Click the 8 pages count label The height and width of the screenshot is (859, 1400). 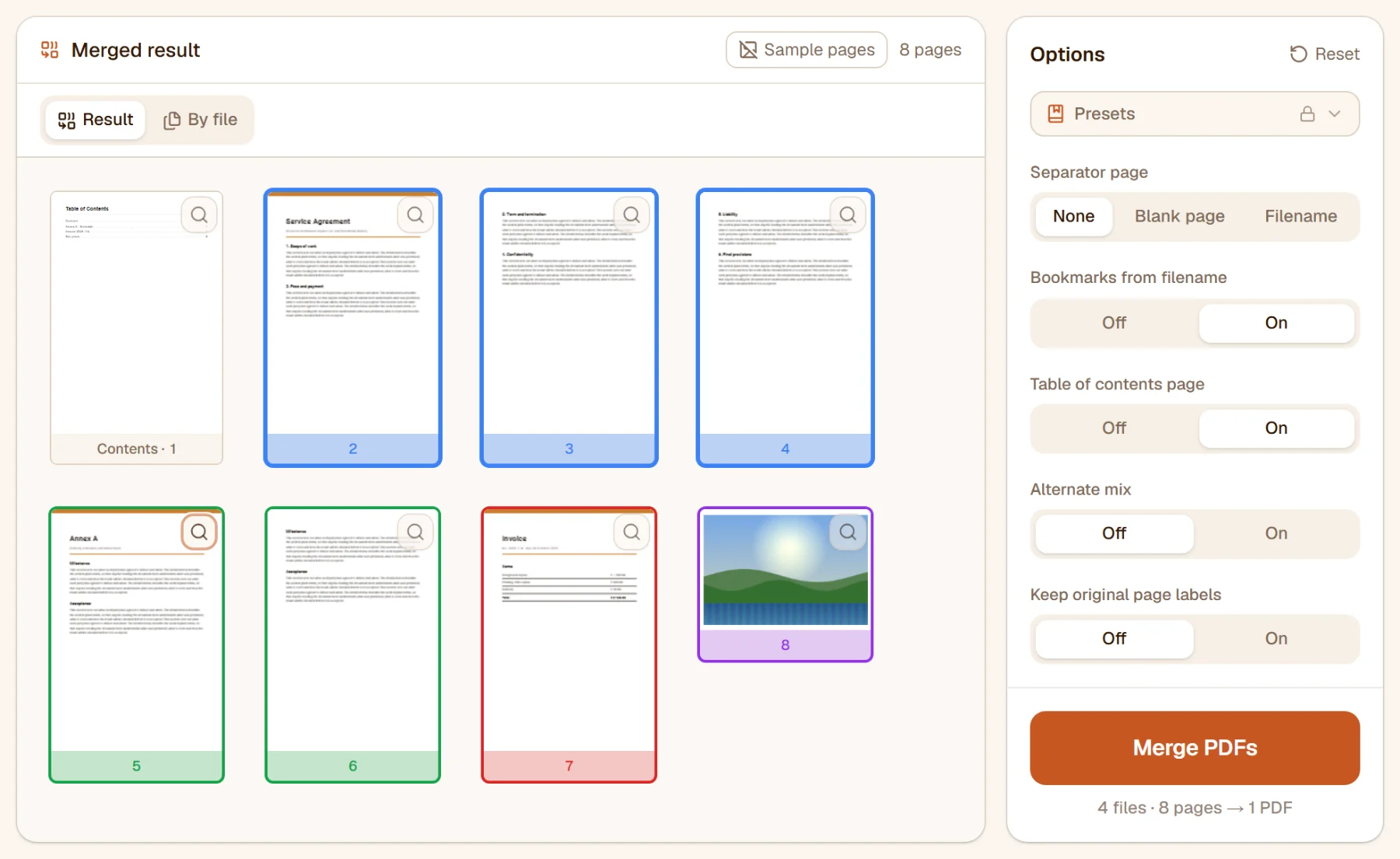[930, 50]
